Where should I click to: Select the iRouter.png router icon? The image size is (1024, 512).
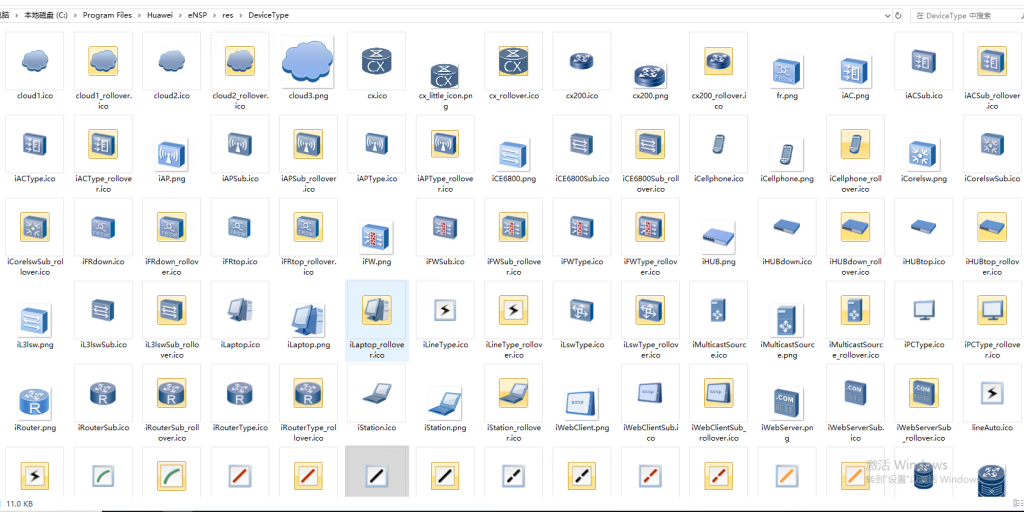35,400
